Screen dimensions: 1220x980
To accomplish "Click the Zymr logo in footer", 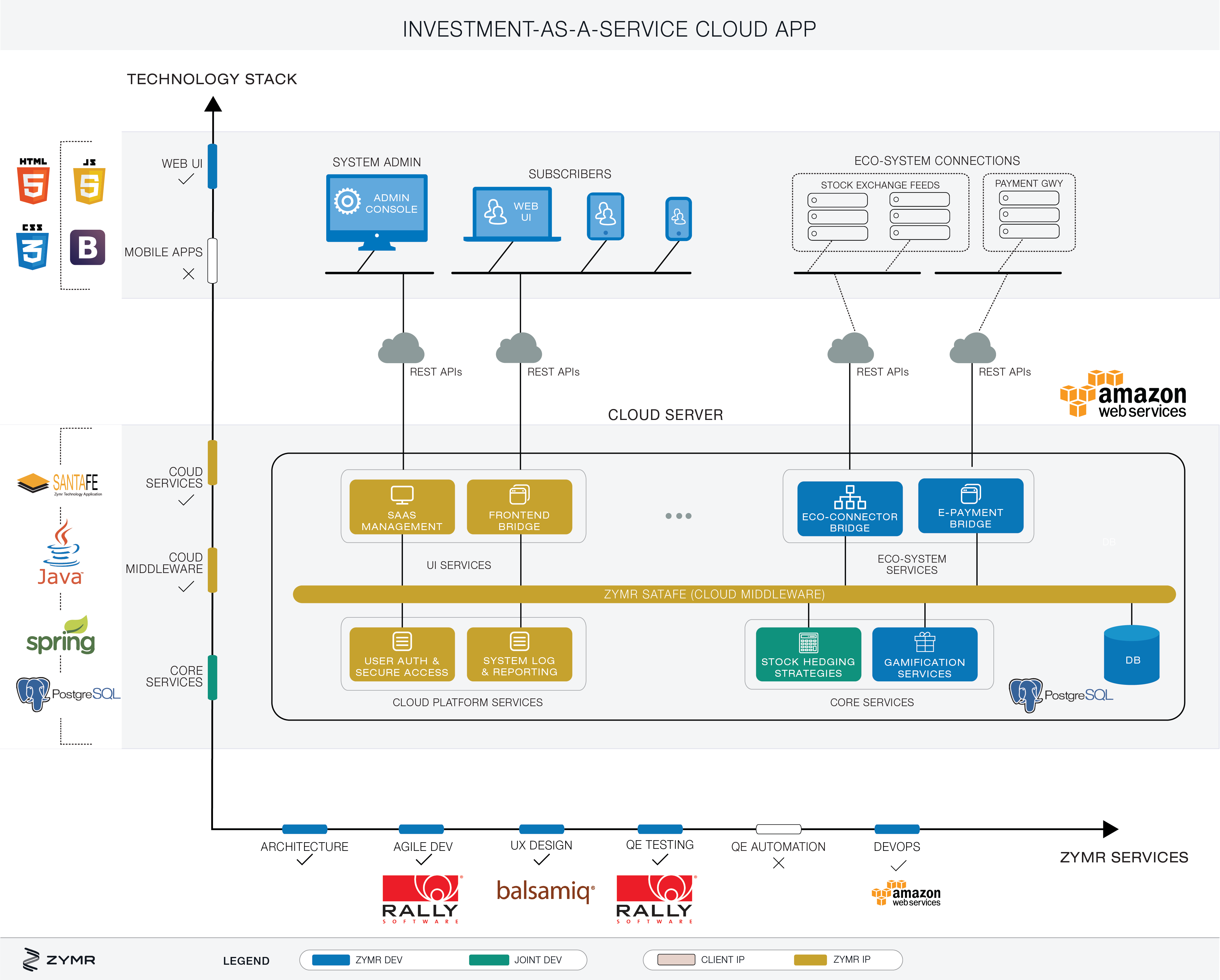I will [x=59, y=960].
